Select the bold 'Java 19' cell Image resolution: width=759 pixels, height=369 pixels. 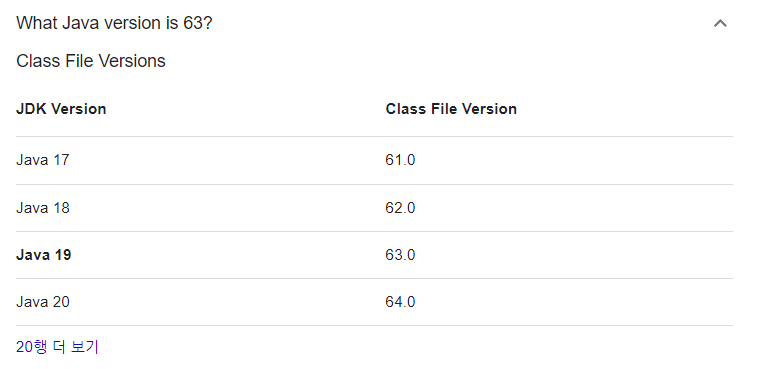click(44, 255)
